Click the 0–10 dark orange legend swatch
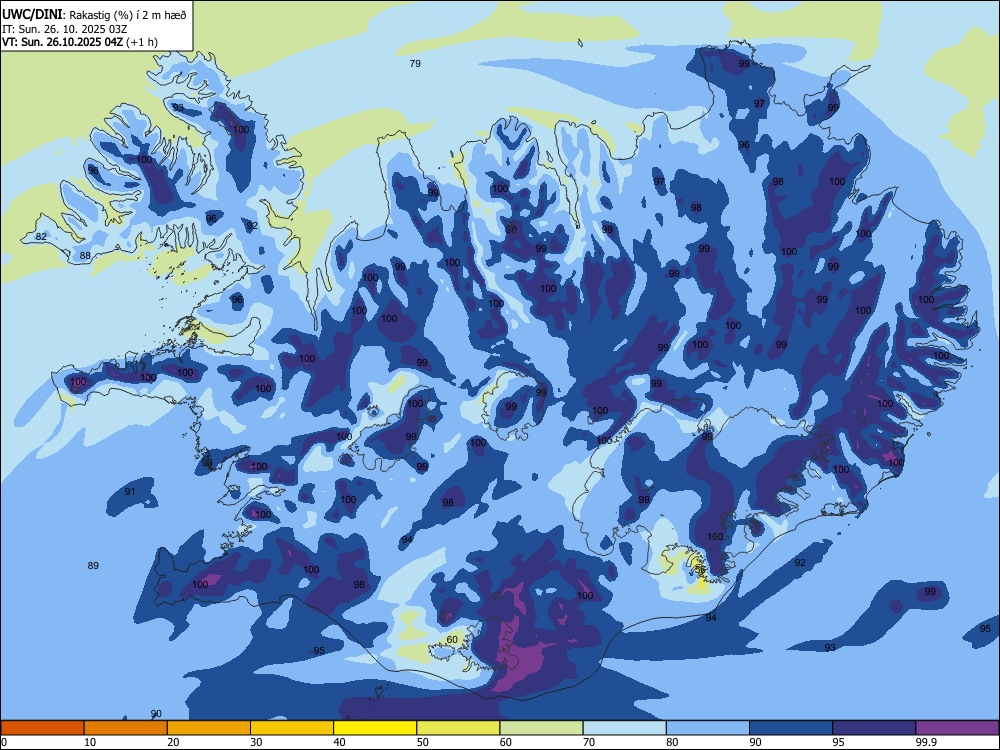Image resolution: width=1000 pixels, height=750 pixels. coord(42,728)
